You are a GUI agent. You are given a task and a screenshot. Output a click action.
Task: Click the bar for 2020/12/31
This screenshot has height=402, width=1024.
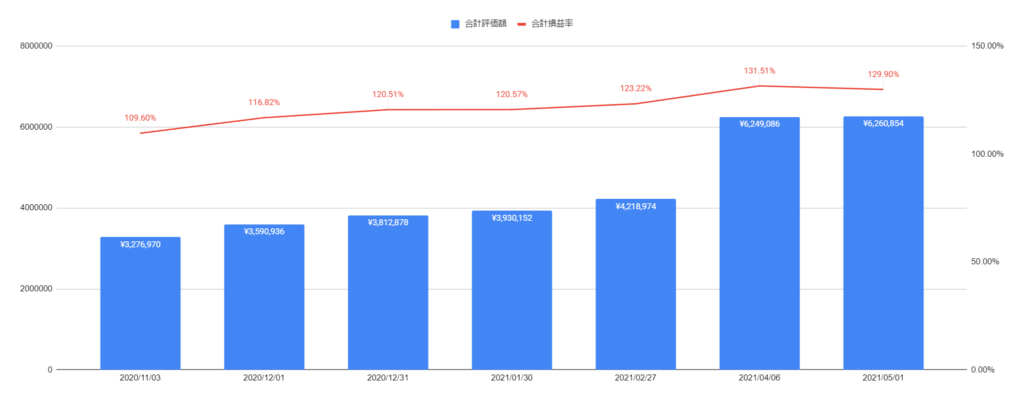pos(388,292)
